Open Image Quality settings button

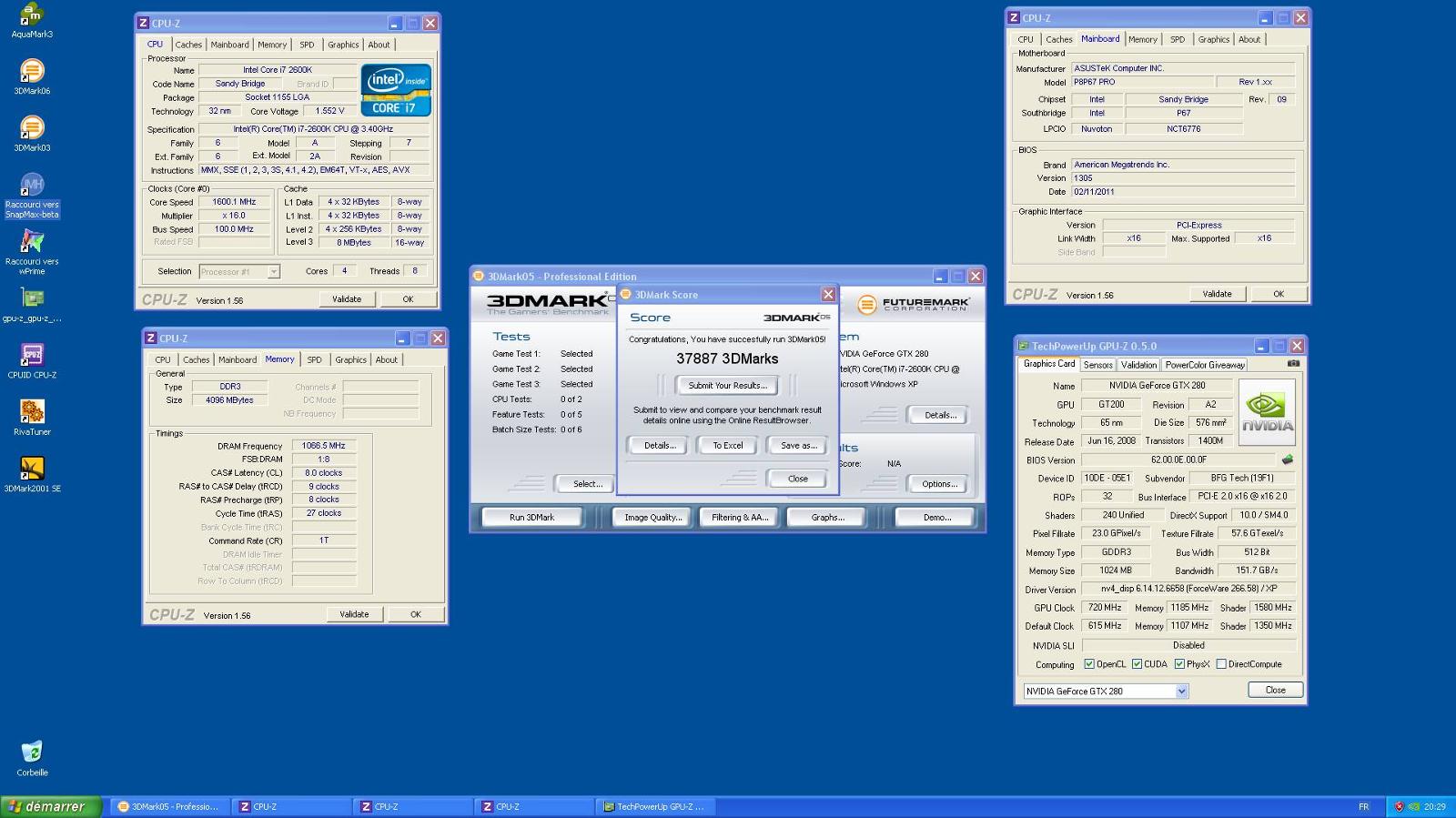(652, 517)
